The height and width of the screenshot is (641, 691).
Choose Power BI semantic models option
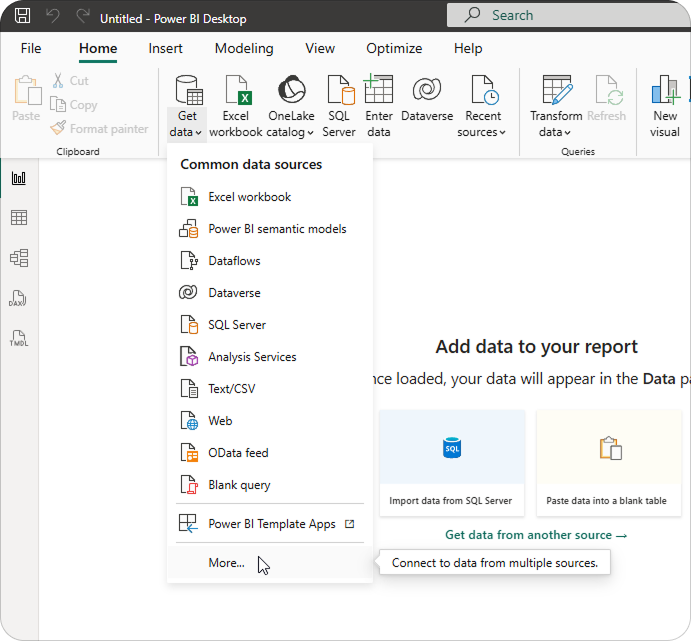(x=277, y=229)
